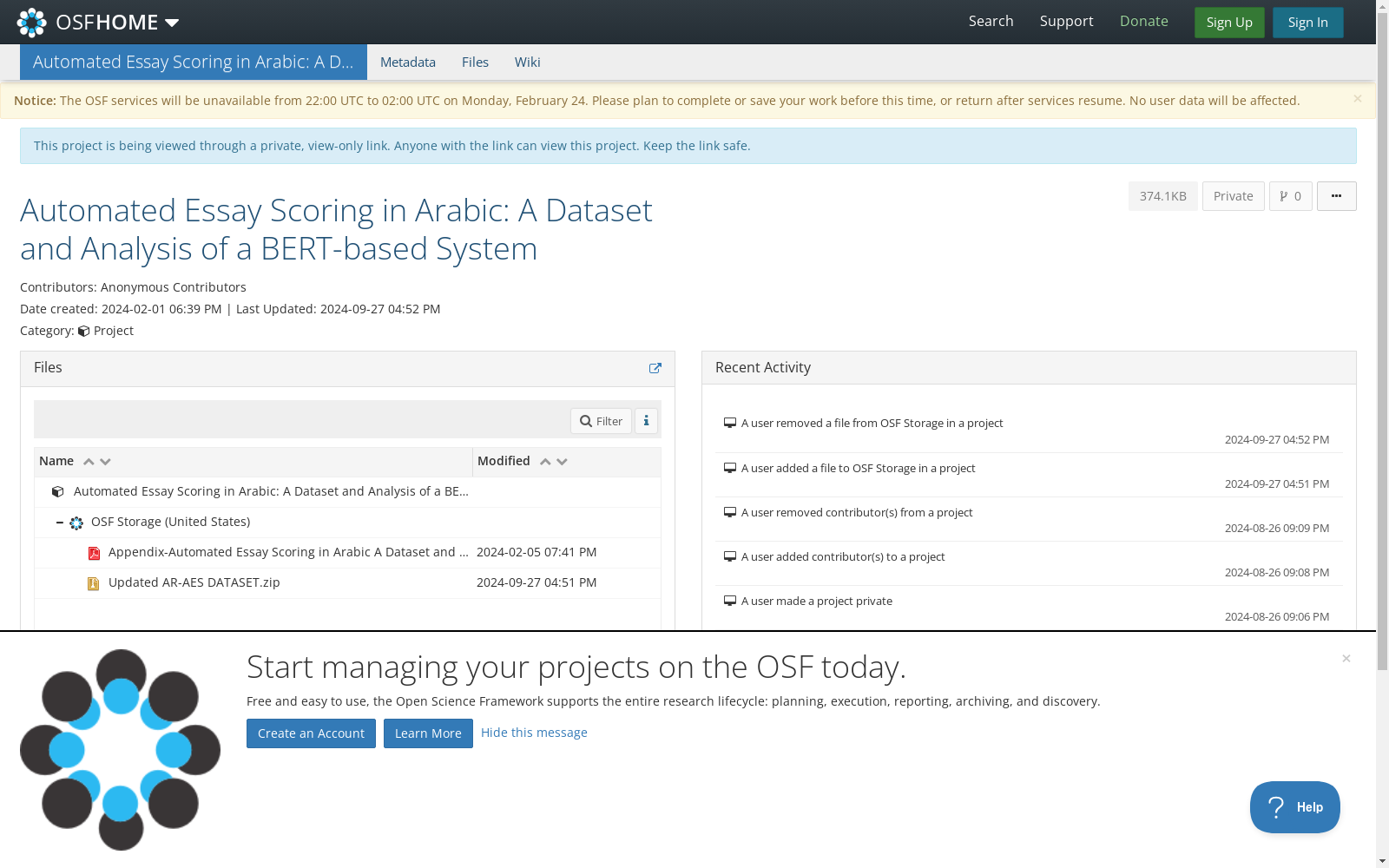Viewport: 1389px width, 868px height.
Task: Open the Support link
Action: tap(1066, 22)
